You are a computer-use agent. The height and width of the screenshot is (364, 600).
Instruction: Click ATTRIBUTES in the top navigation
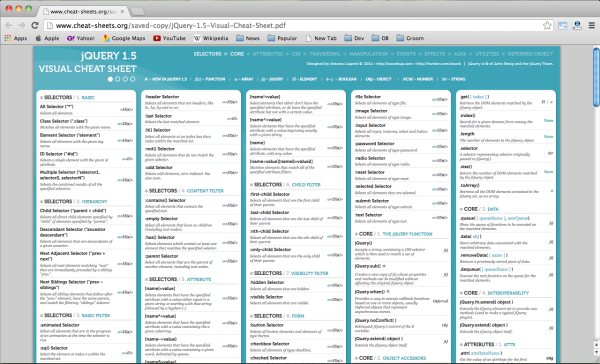267,54
